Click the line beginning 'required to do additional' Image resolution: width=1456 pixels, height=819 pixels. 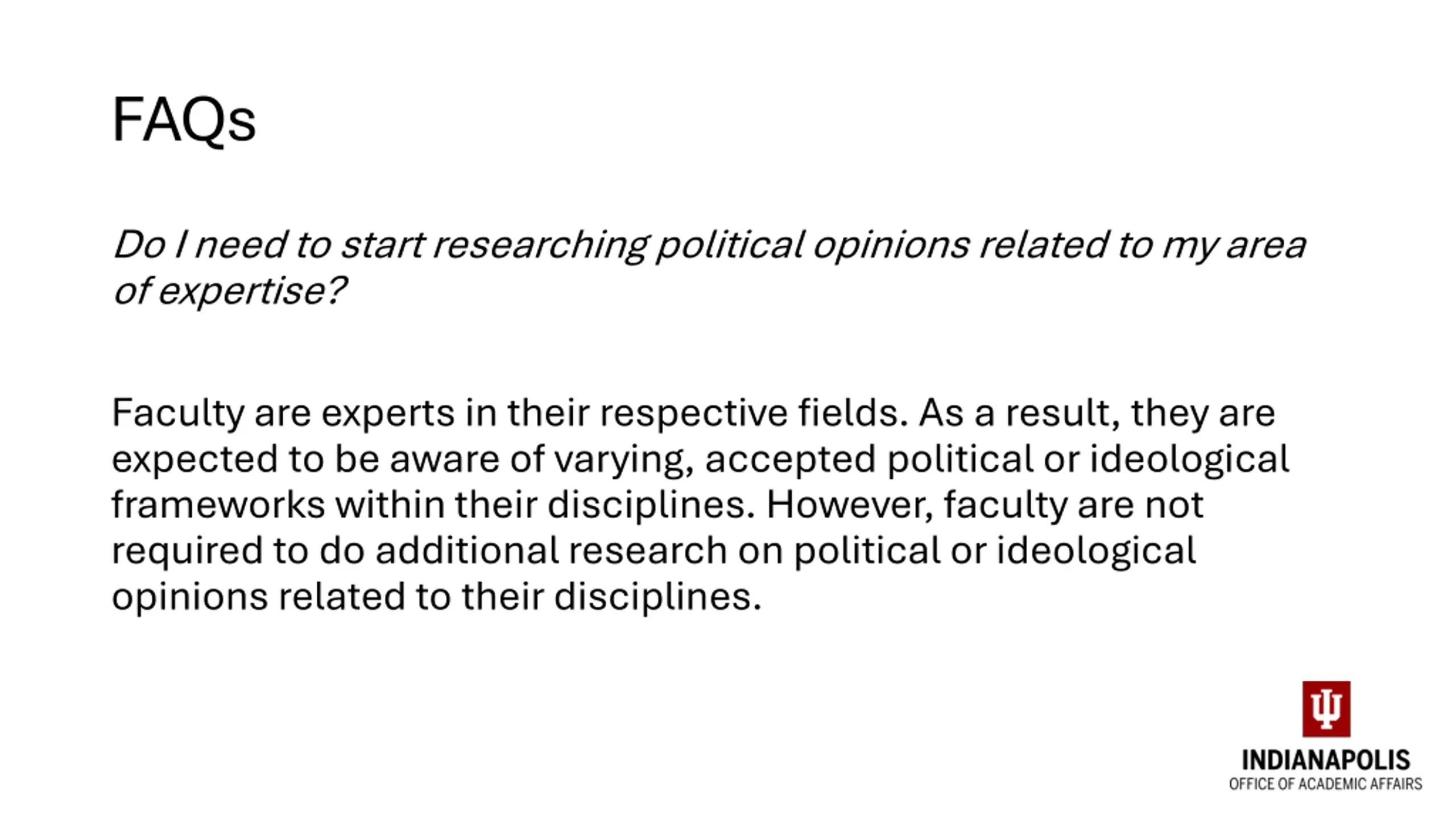pyautogui.click(x=653, y=551)
